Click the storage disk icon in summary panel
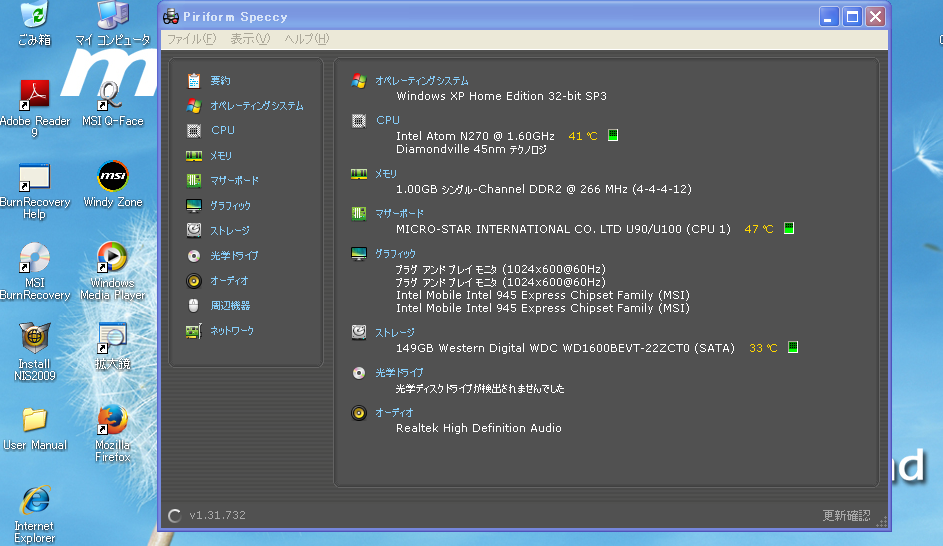 [359, 333]
